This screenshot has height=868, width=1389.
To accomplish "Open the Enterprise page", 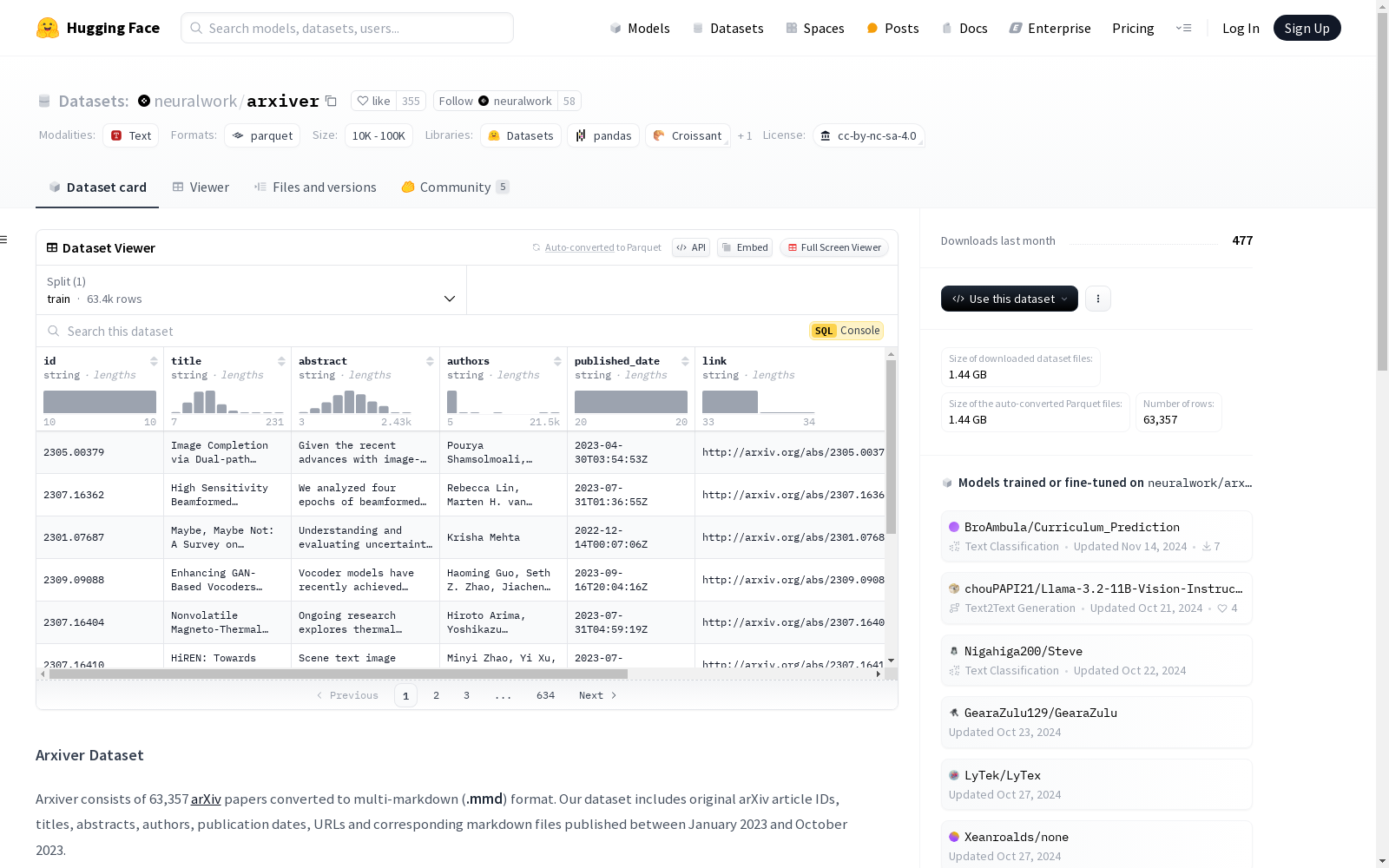I will coord(1050,28).
